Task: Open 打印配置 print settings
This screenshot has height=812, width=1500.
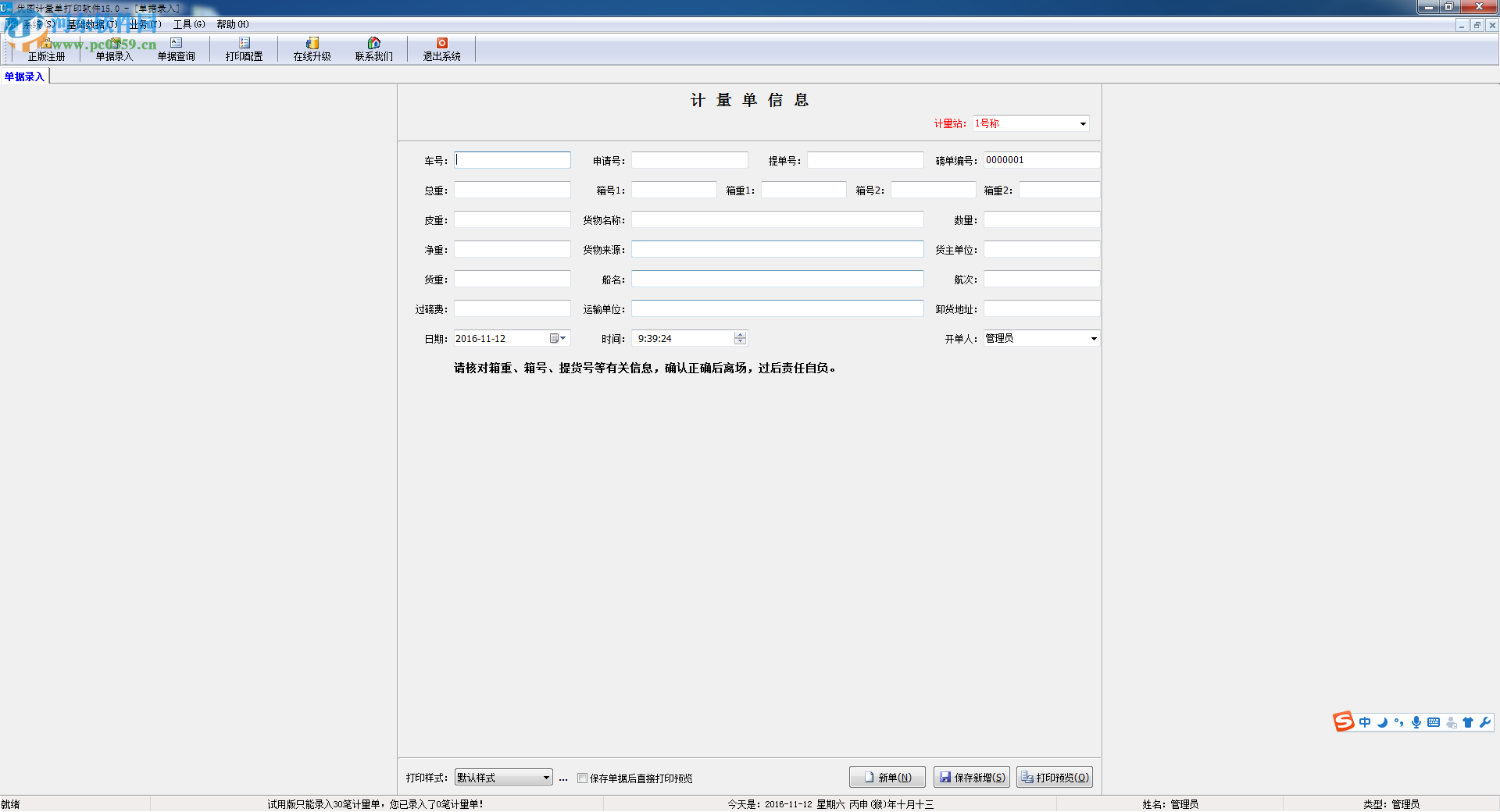Action: 244,50
